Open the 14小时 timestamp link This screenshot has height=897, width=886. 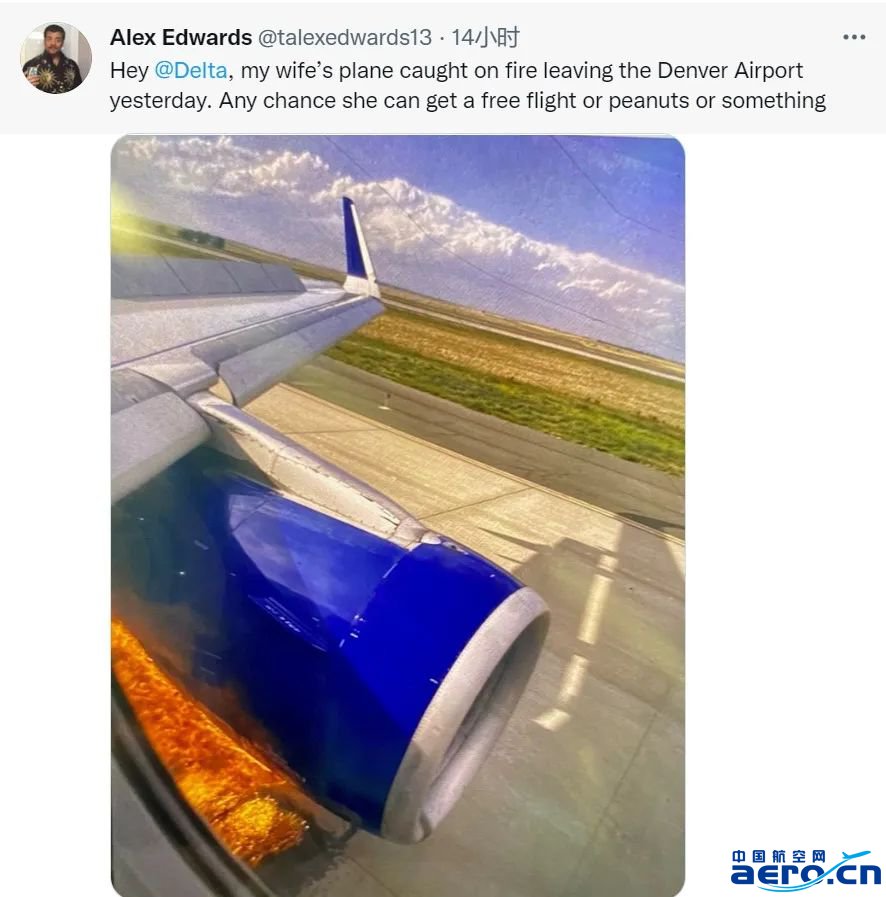pyautogui.click(x=485, y=37)
